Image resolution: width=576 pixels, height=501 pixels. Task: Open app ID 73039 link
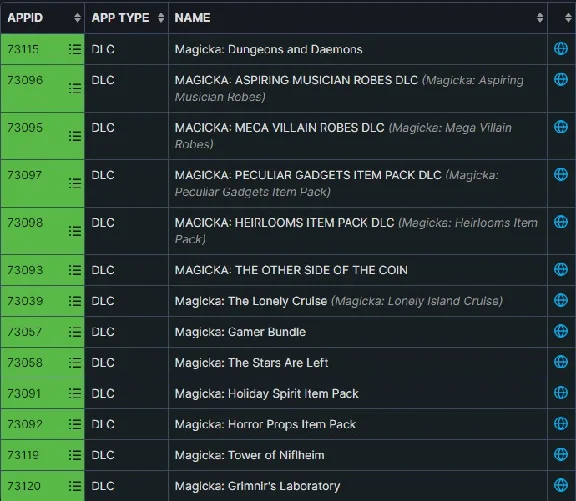[25, 301]
